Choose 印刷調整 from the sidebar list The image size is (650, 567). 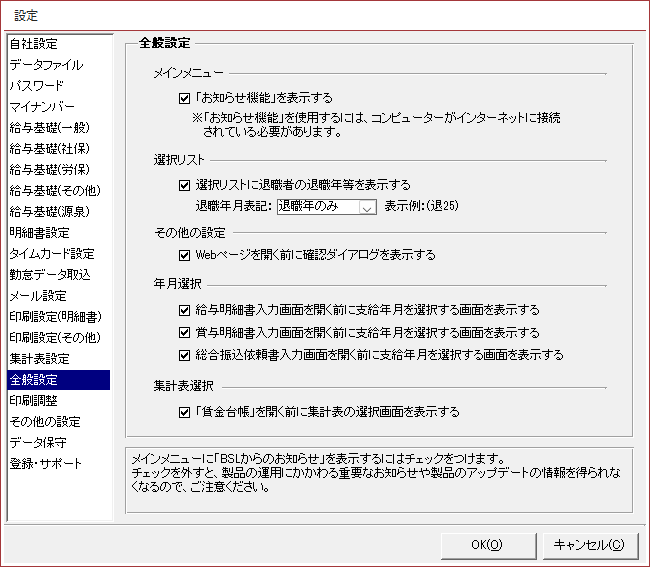point(34,401)
